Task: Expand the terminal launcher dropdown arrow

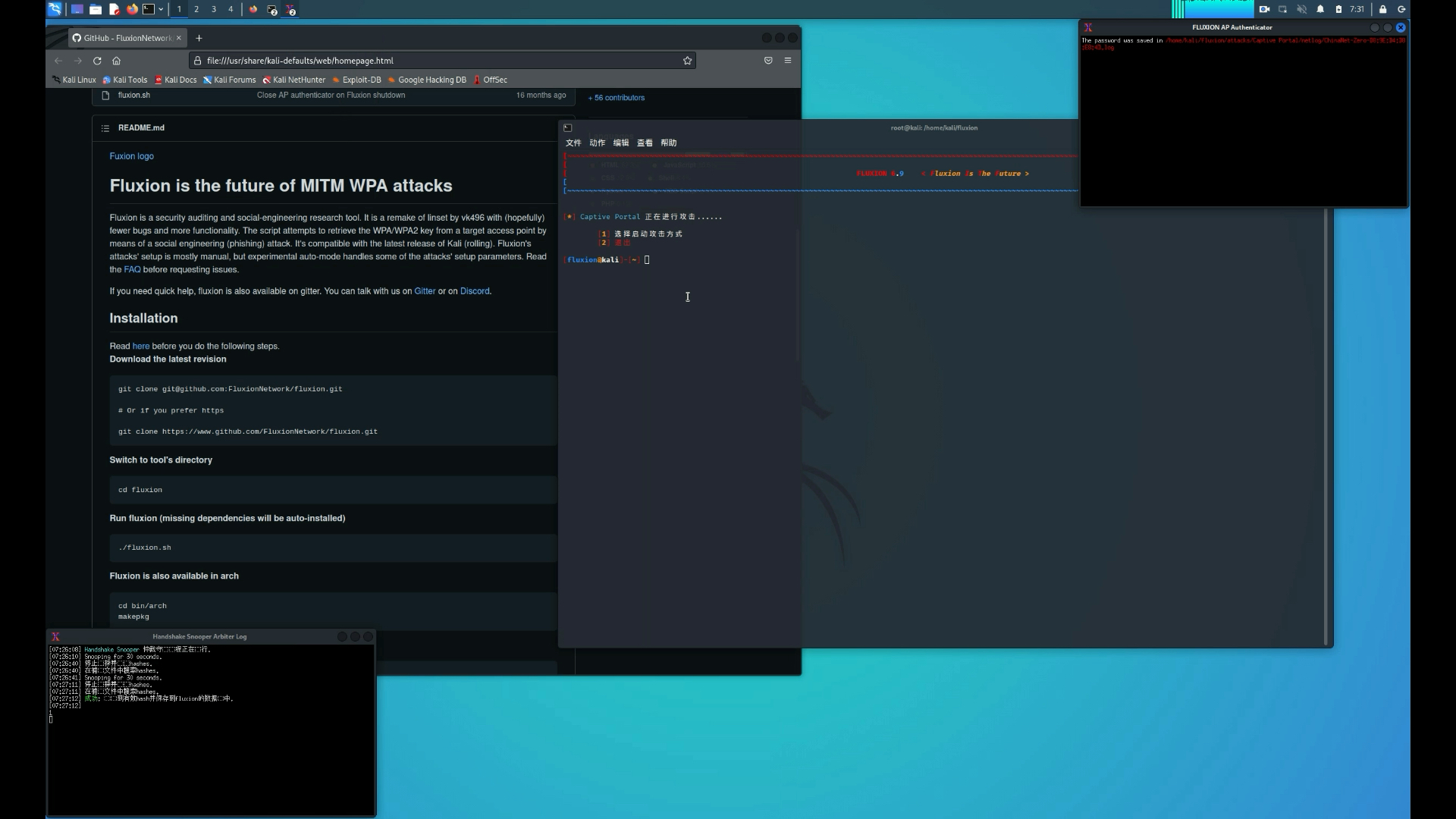Action: coord(161,9)
